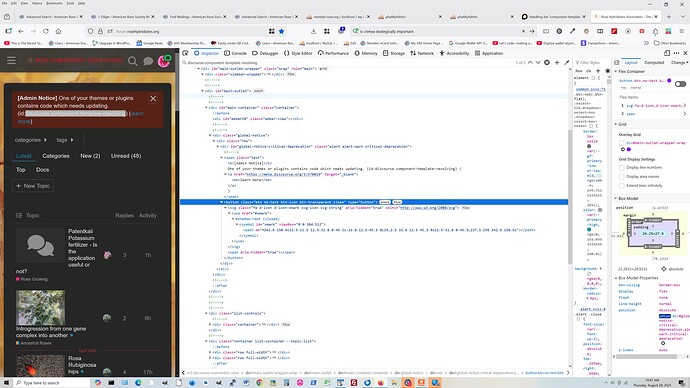Screen dimensions: 690x388
Task: Create a new node in the Inspector
Action: pyautogui.click(x=557, y=62)
